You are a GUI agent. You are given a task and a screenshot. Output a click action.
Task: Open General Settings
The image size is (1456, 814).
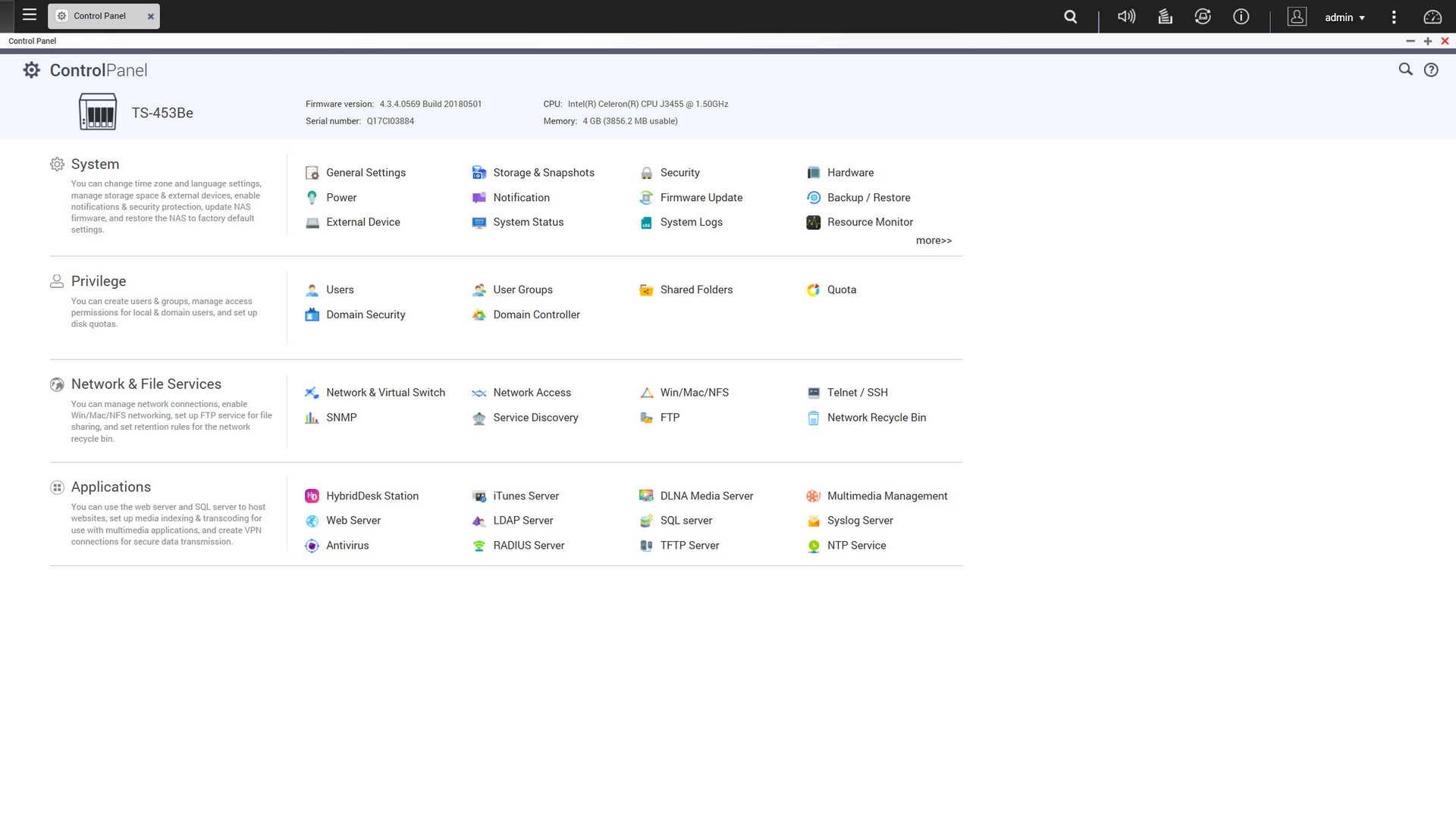tap(355, 173)
